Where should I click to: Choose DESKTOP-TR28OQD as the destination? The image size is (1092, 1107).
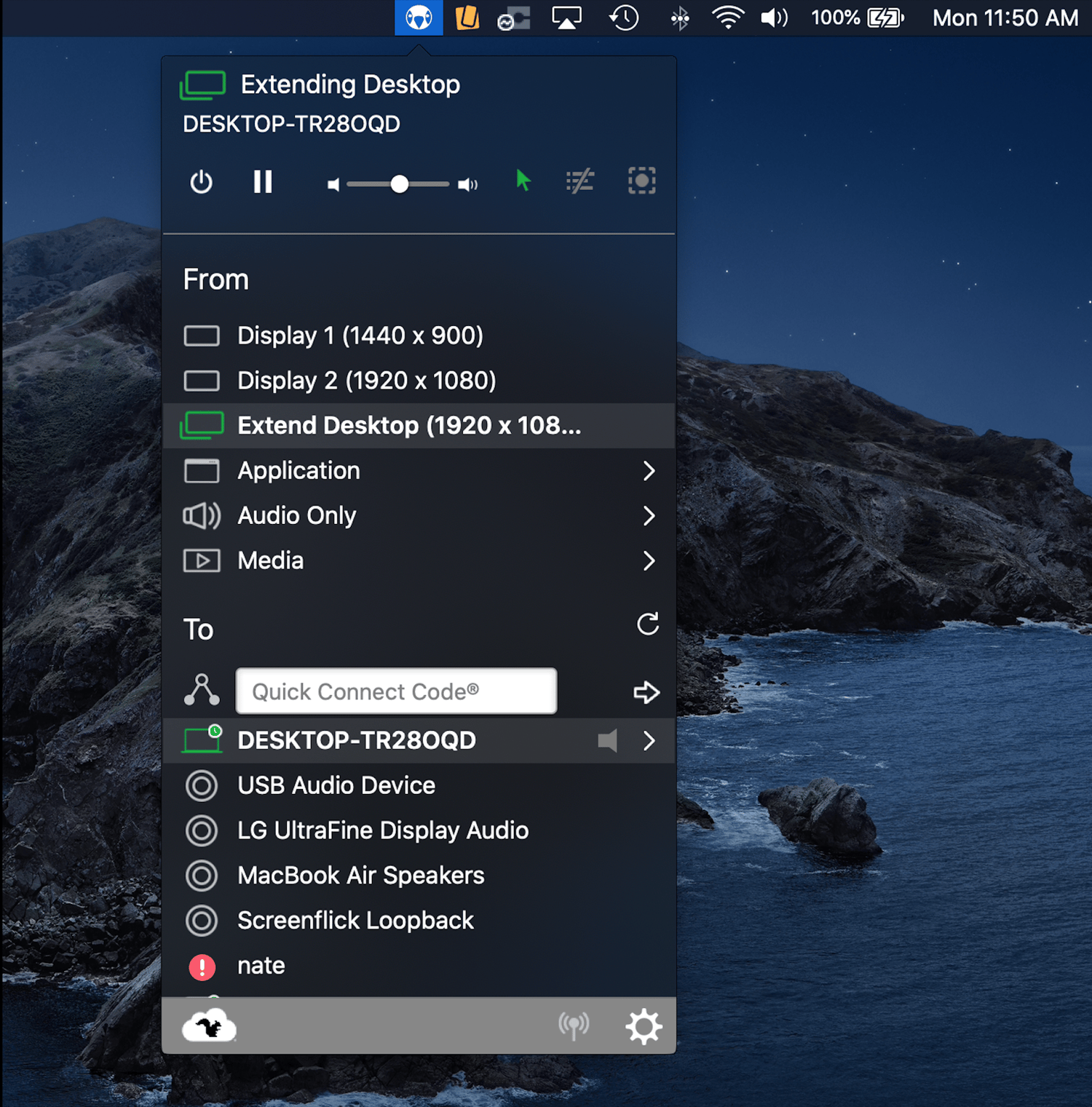click(357, 740)
